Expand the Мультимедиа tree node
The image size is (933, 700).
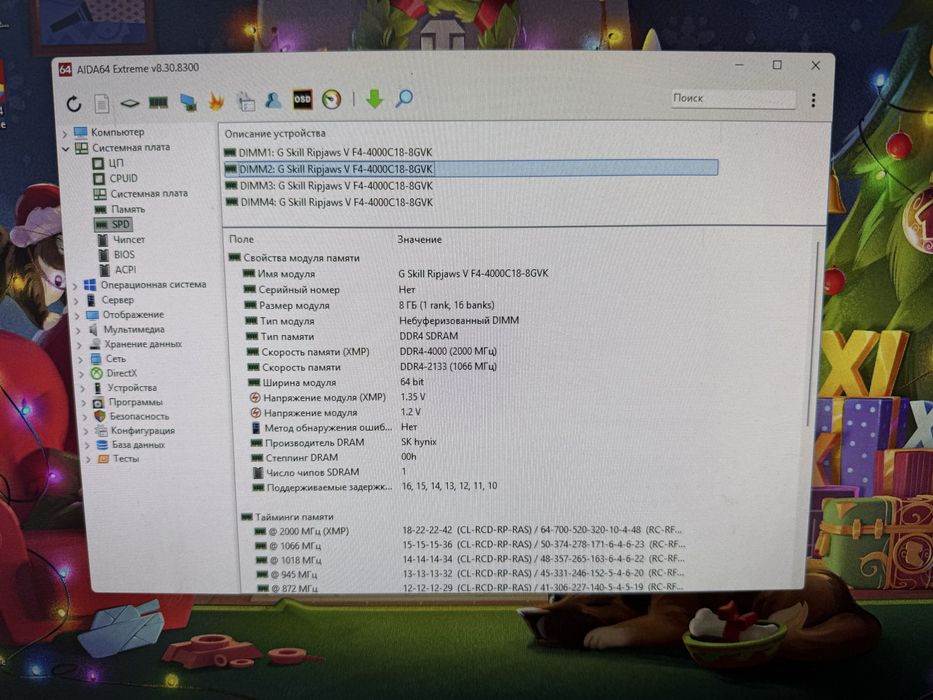pyautogui.click(x=79, y=330)
